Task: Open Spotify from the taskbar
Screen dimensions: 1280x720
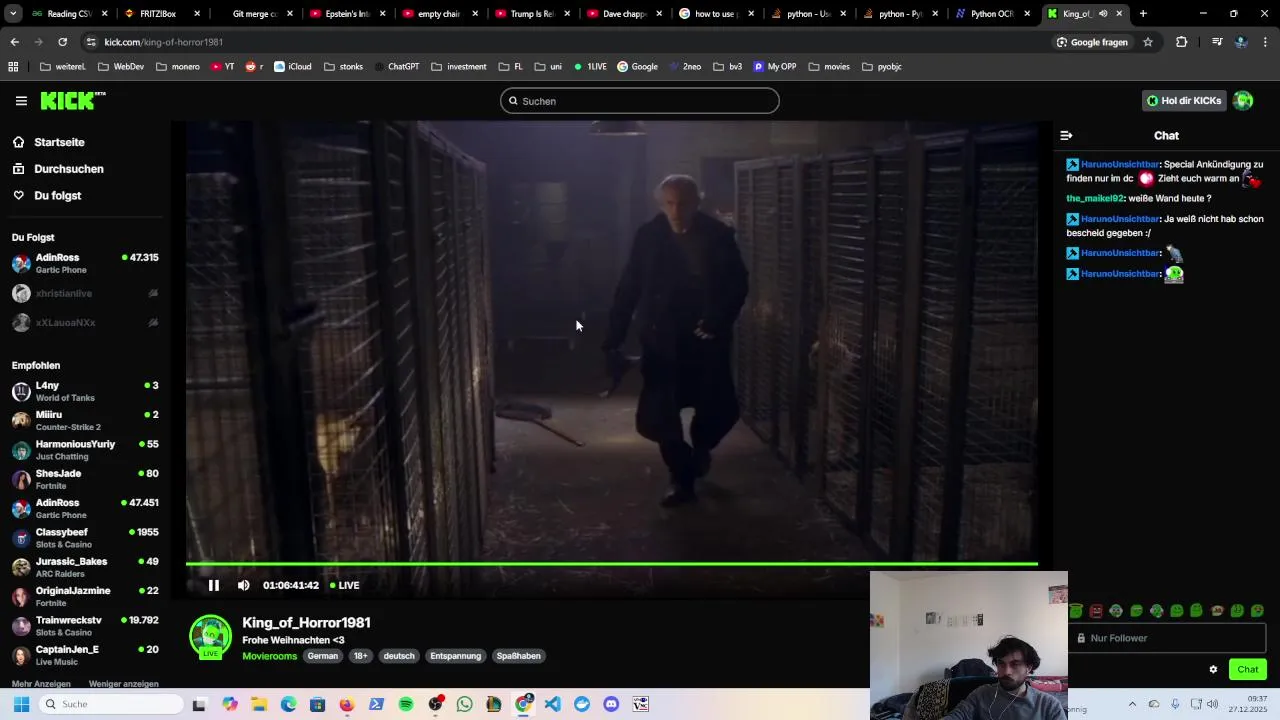Action: coord(406,704)
